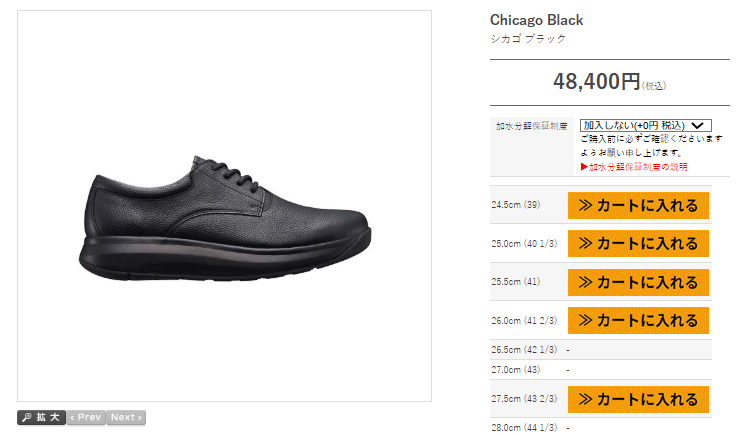This screenshot has width=737, height=433.
Task: Click double-chevron icon on 25.5cm cart button
Action: (585, 283)
